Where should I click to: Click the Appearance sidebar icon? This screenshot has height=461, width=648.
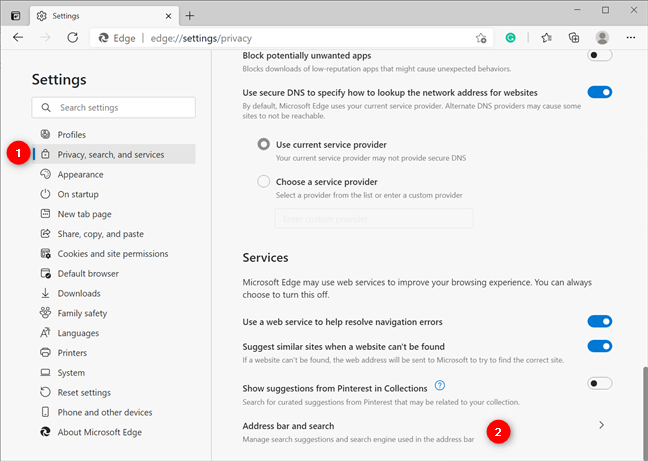45,174
